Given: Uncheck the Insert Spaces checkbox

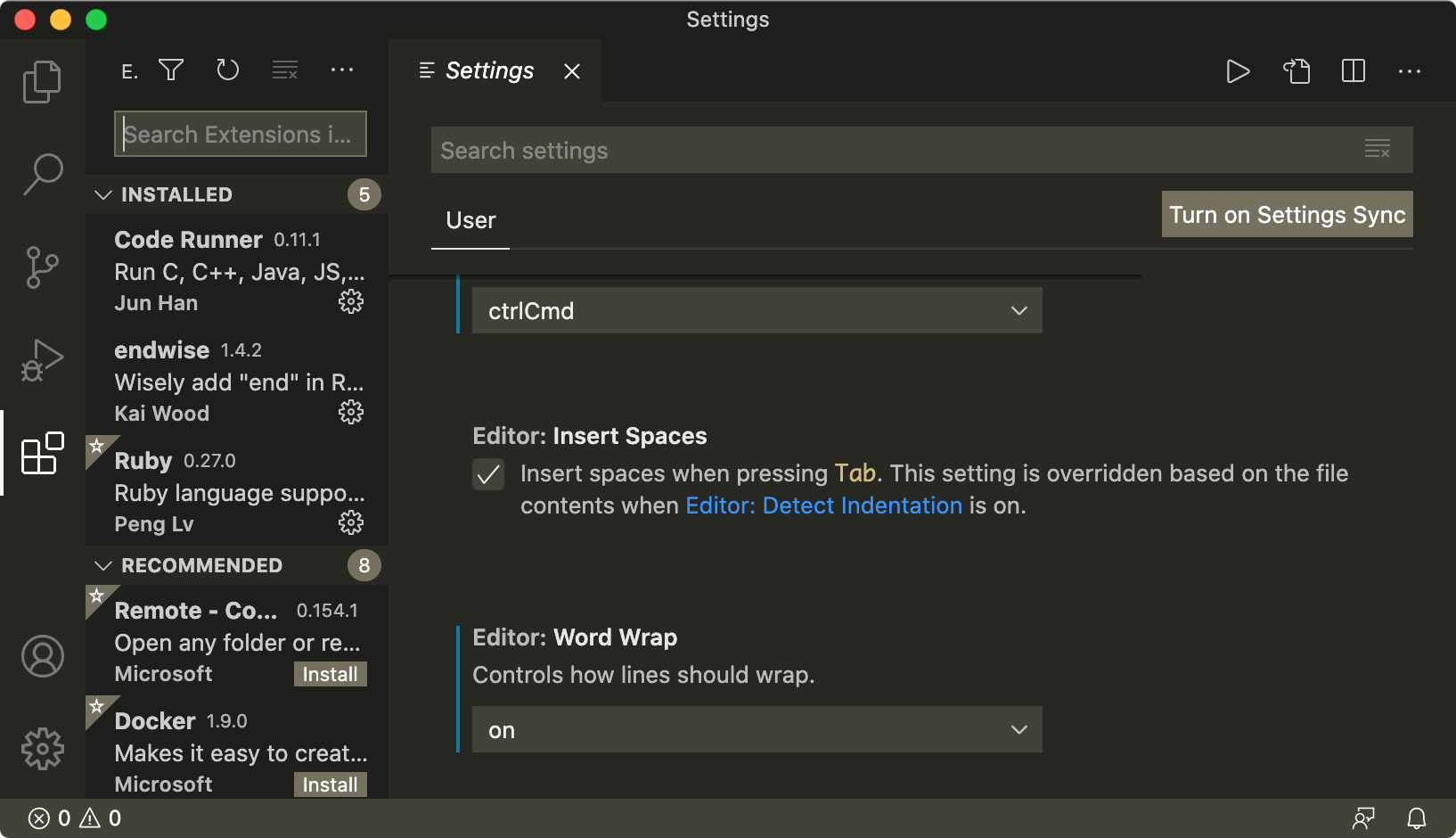Looking at the screenshot, I should click(488, 474).
